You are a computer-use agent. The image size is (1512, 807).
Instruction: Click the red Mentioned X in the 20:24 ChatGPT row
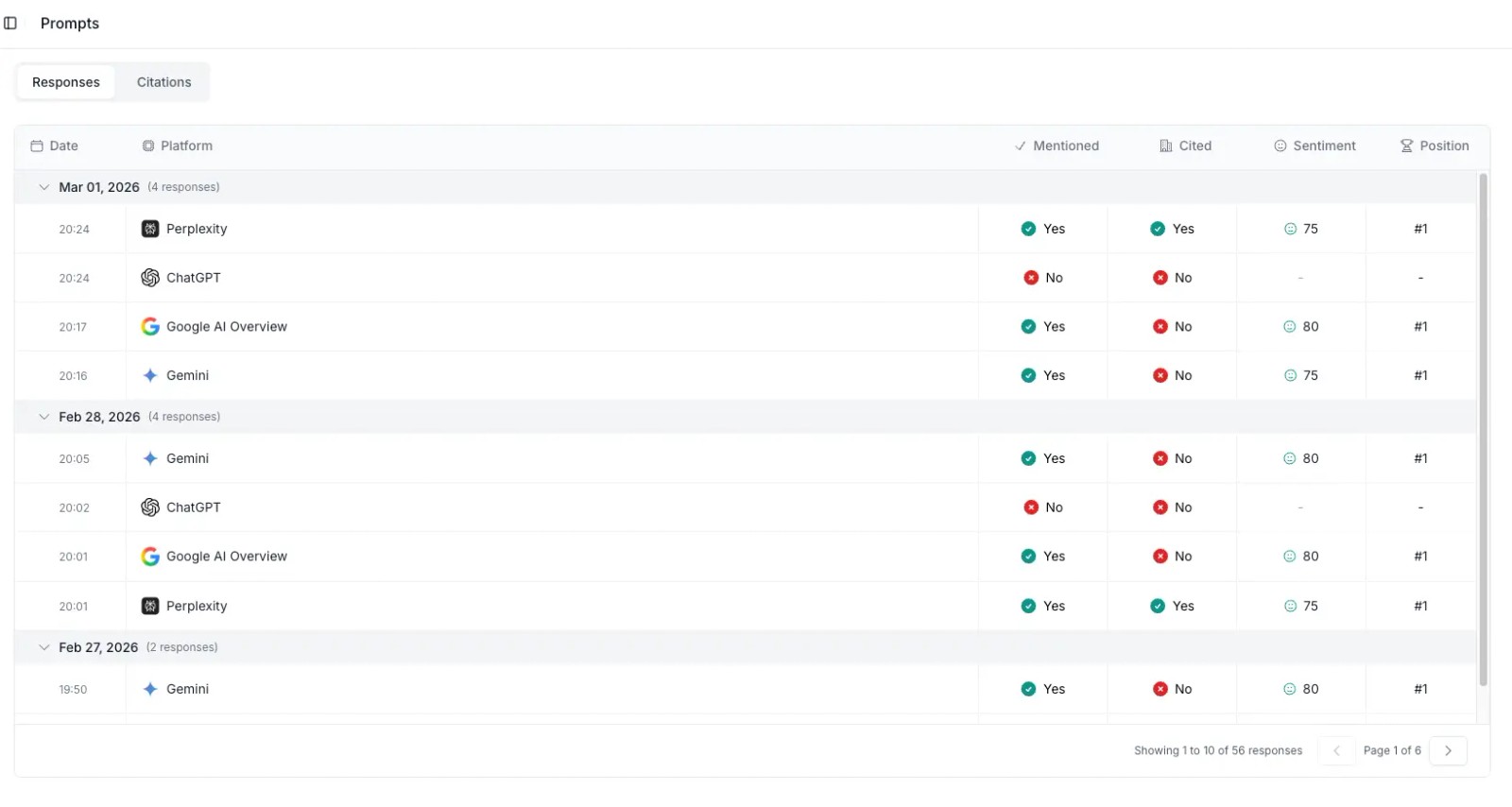click(x=1031, y=278)
